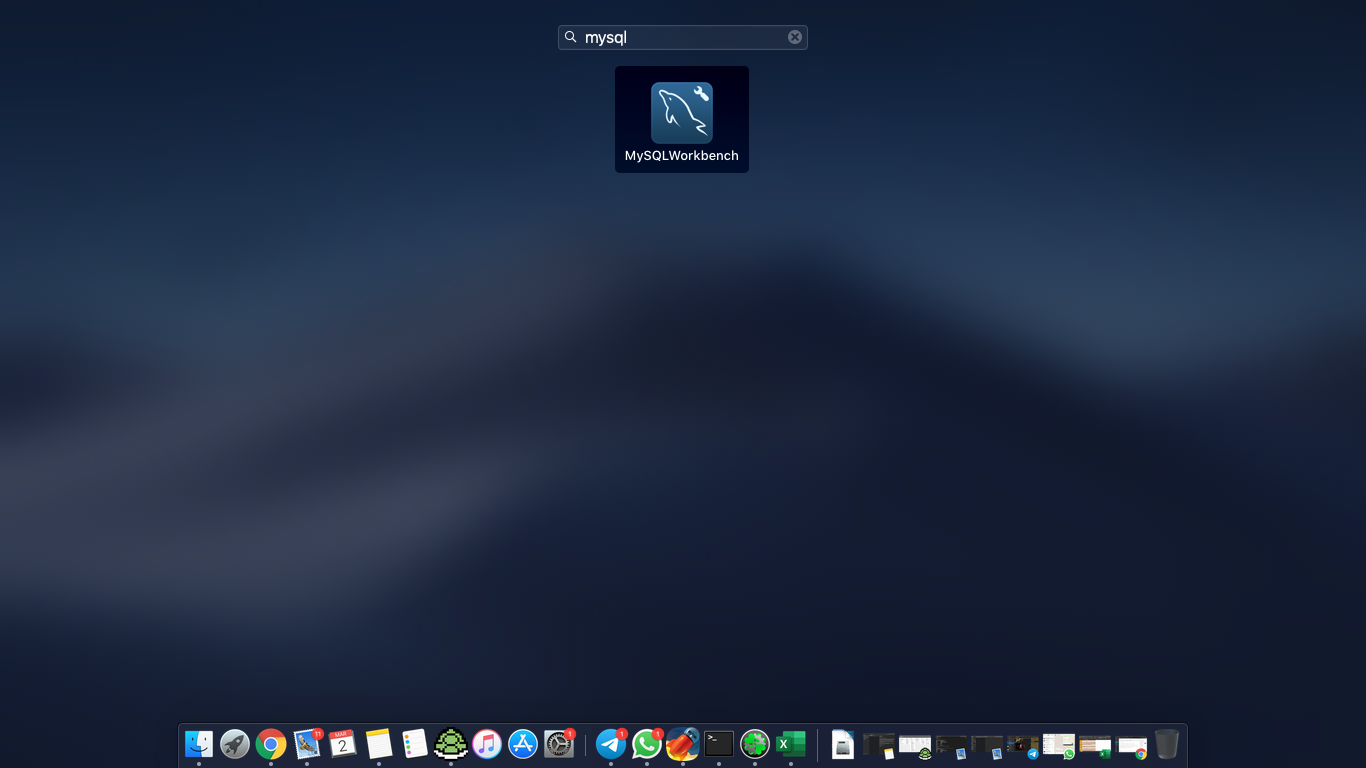The height and width of the screenshot is (768, 1366).
Task: Click the Launchpad rocket icon in Dock
Action: 235,744
